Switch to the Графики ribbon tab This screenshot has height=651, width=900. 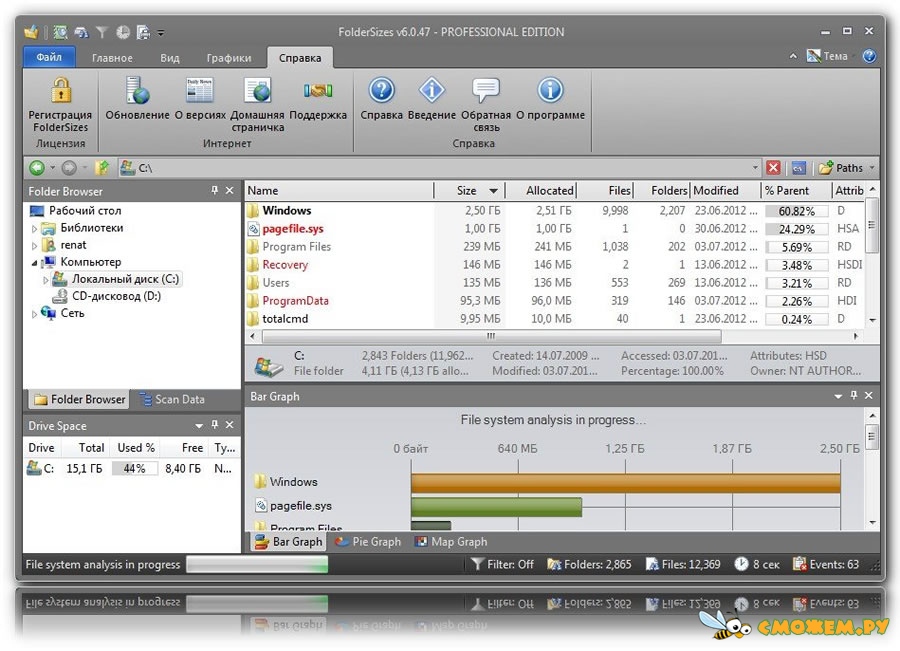coord(229,58)
